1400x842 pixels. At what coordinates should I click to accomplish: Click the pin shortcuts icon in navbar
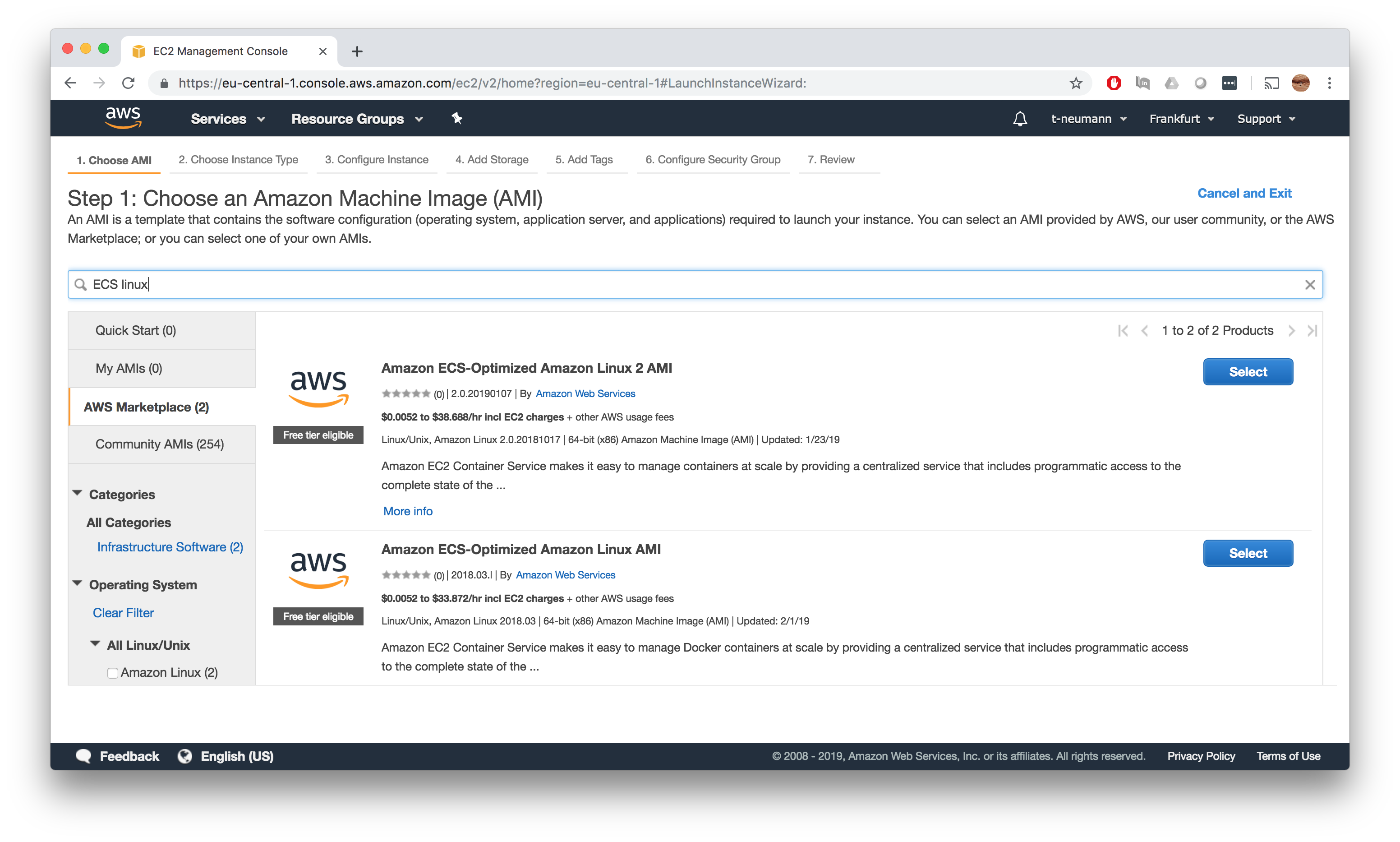456,118
